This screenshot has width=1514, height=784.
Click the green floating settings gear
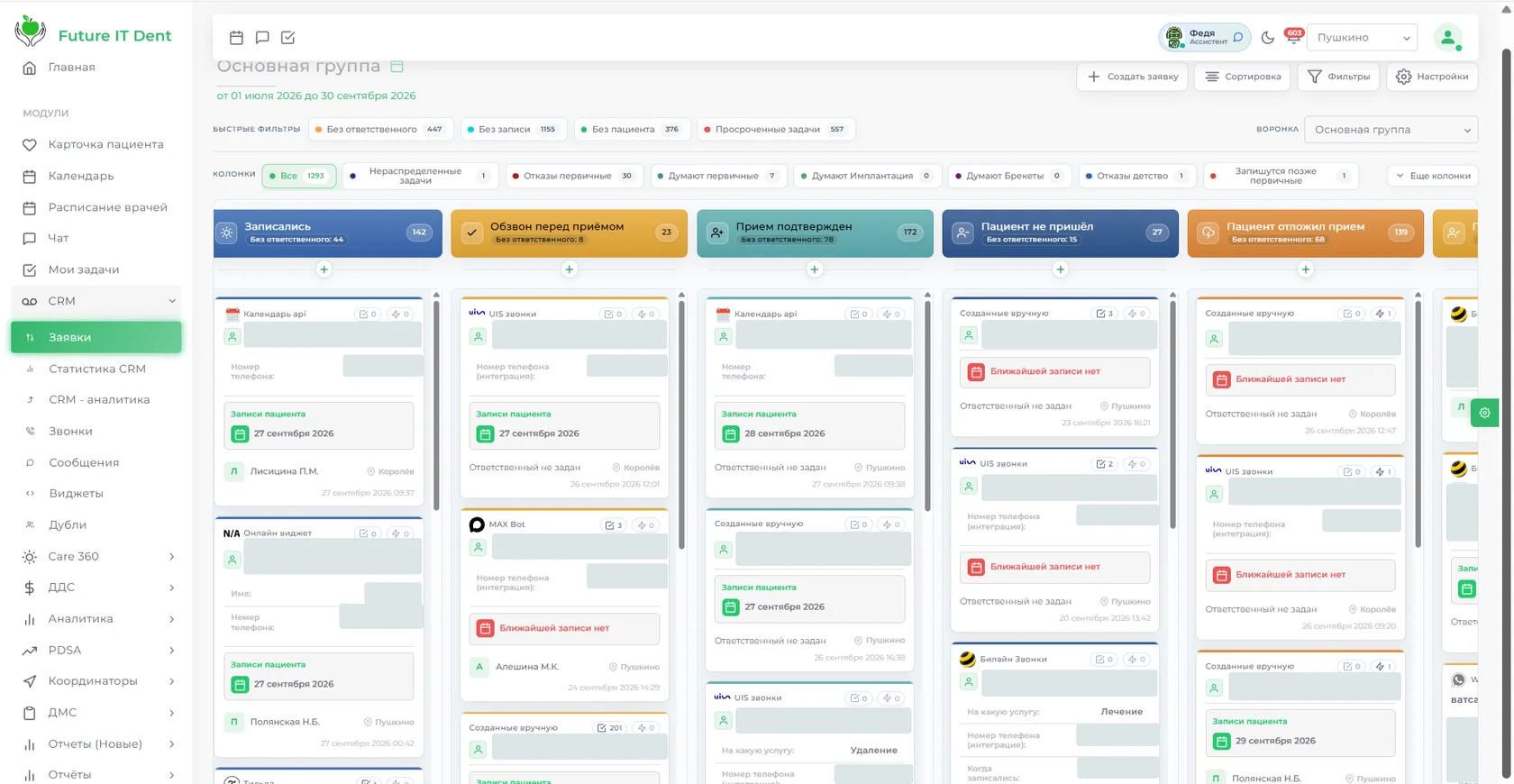[x=1484, y=413]
